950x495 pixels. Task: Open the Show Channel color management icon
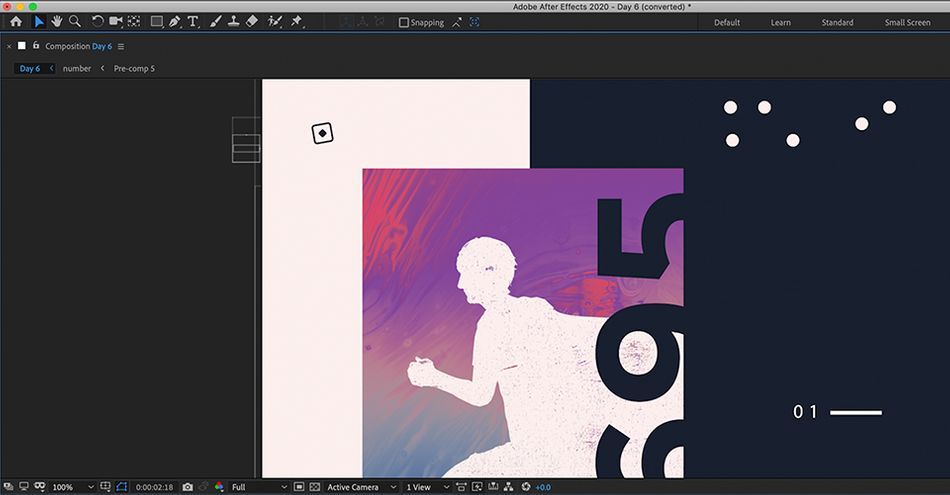click(219, 487)
